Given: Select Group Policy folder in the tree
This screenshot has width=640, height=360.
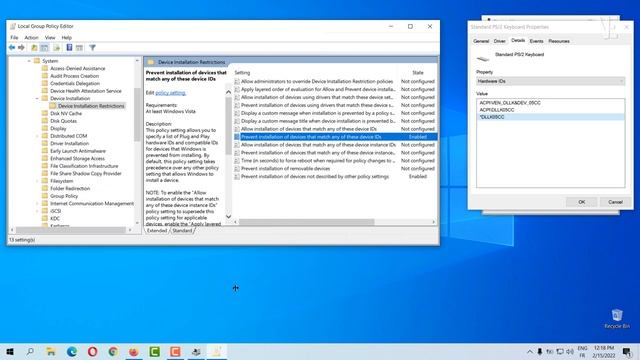Looking at the screenshot, I should [x=64, y=196].
